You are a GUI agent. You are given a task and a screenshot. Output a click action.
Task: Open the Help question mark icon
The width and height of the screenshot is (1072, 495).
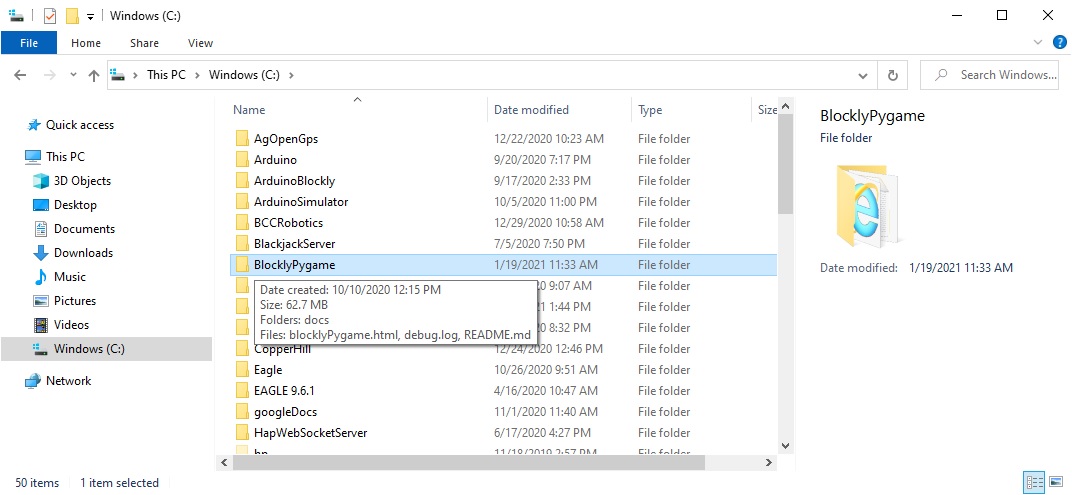click(x=1059, y=42)
